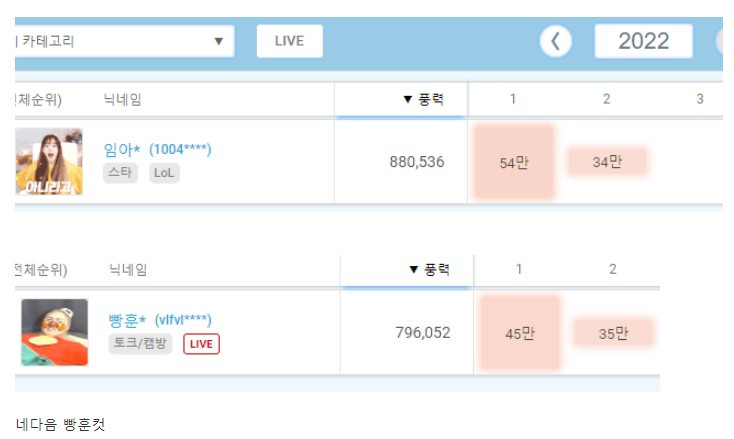Select the LoL tag
Screen dimensions: 734x439
(164, 173)
